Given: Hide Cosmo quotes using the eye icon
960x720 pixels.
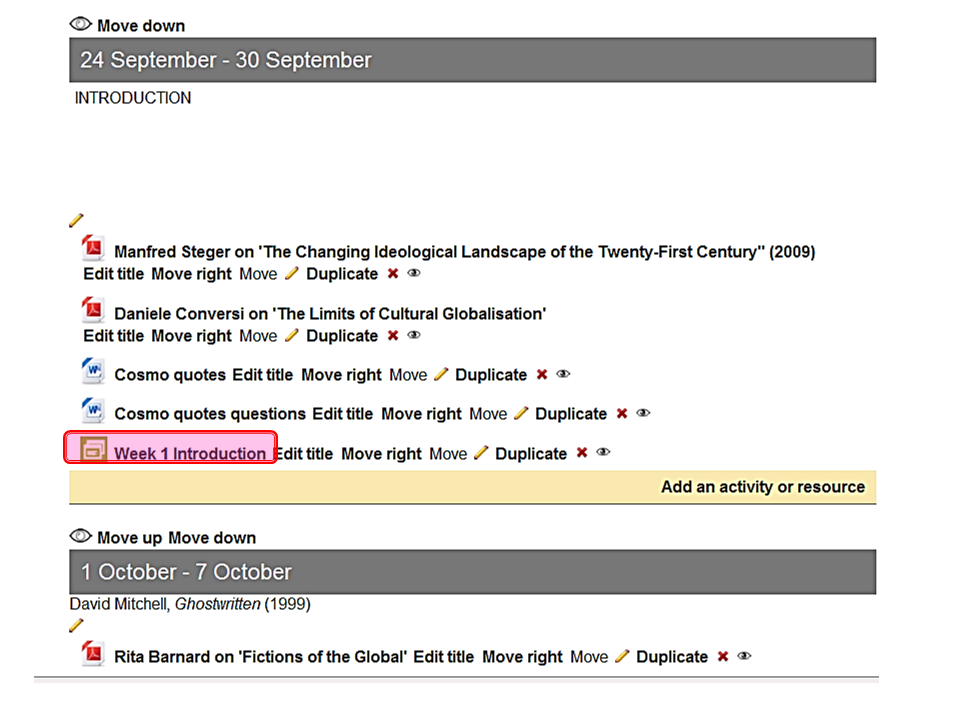Looking at the screenshot, I should (563, 374).
